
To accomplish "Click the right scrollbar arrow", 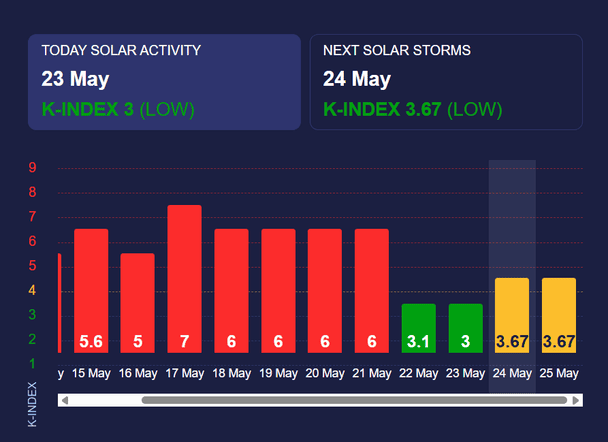I will coord(576,400).
